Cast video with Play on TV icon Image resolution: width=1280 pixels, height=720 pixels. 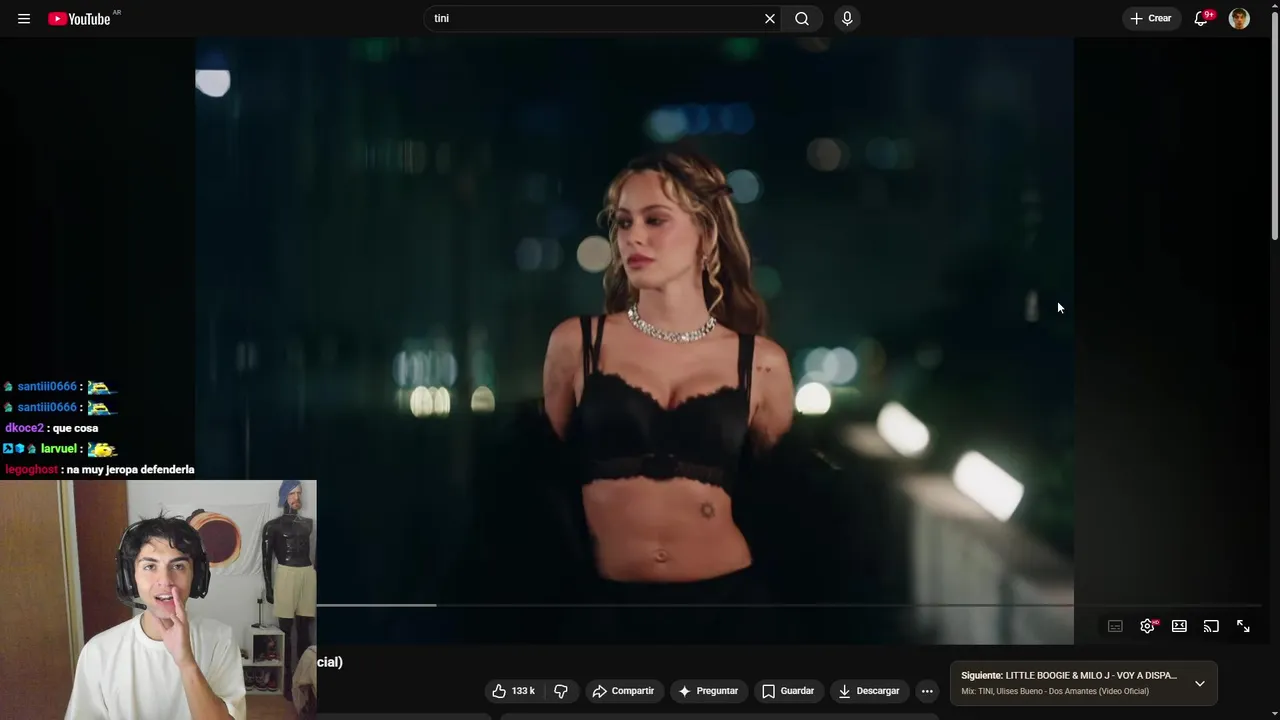point(1211,626)
